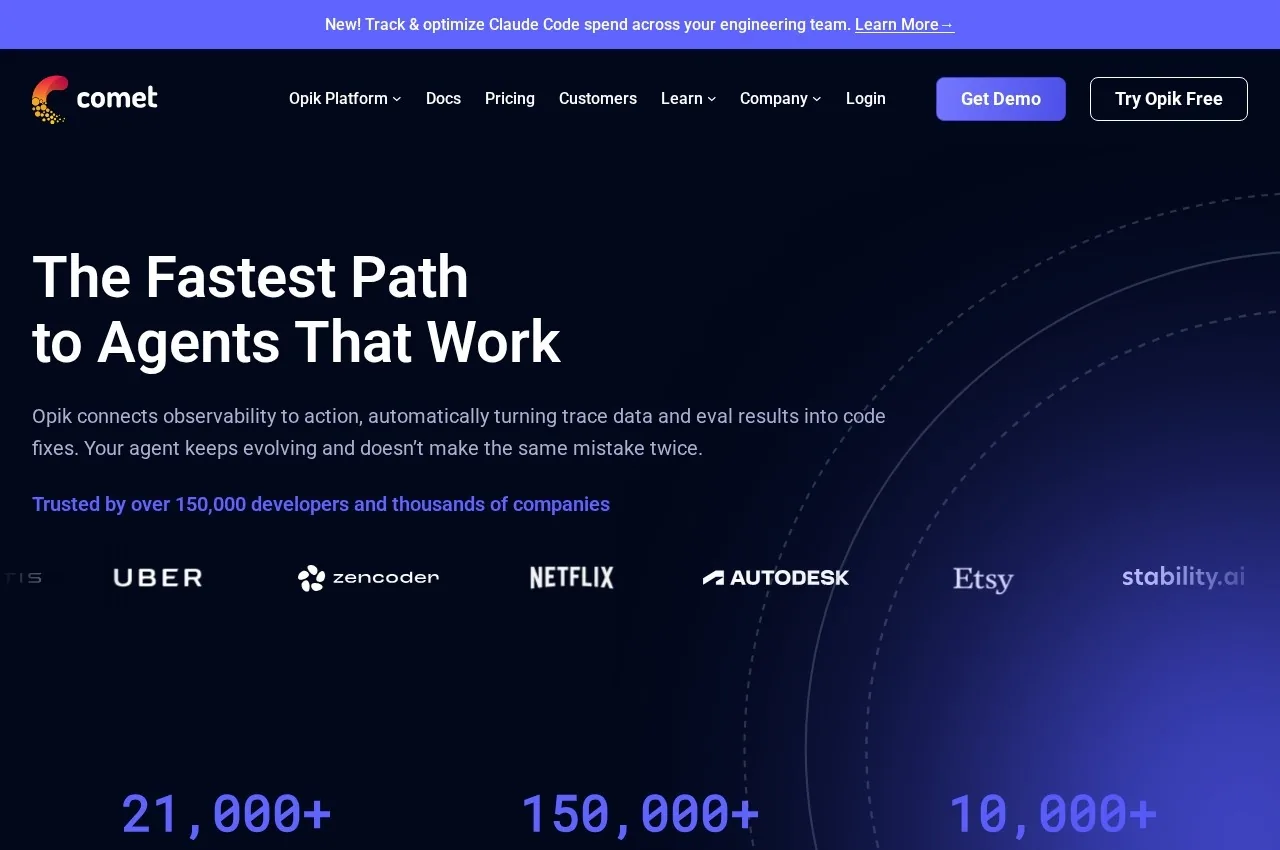Image resolution: width=1280 pixels, height=850 pixels.
Task: Click the Etsy logo
Action: coord(983,579)
